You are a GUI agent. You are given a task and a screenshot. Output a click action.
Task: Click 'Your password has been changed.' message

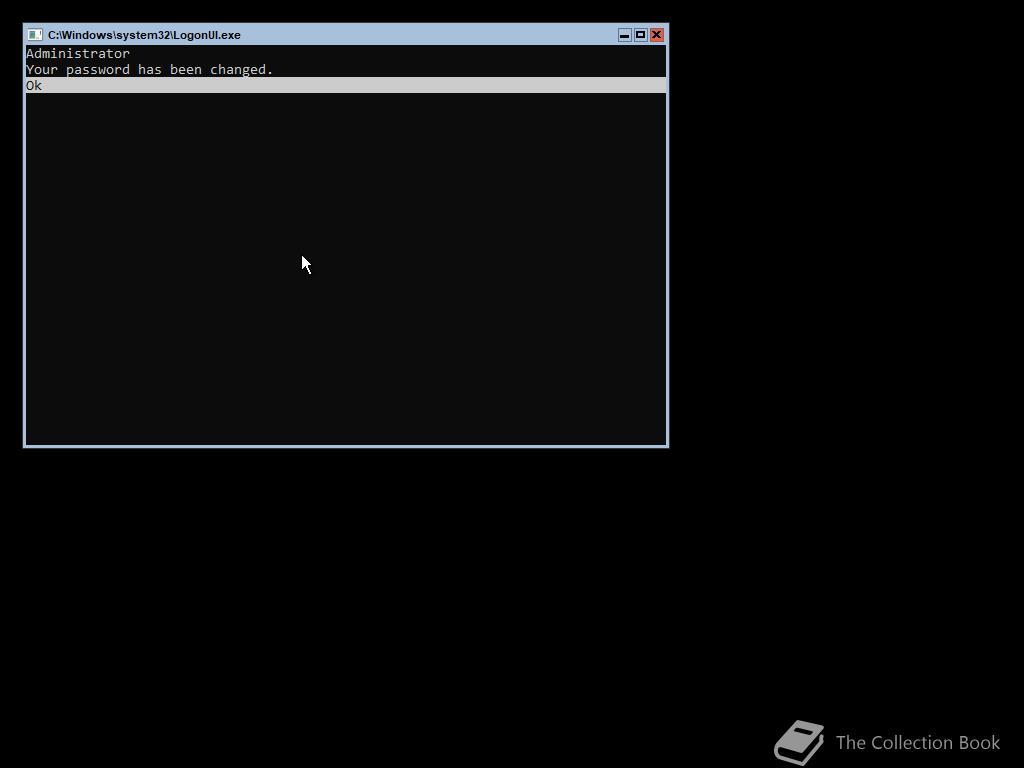click(x=150, y=69)
